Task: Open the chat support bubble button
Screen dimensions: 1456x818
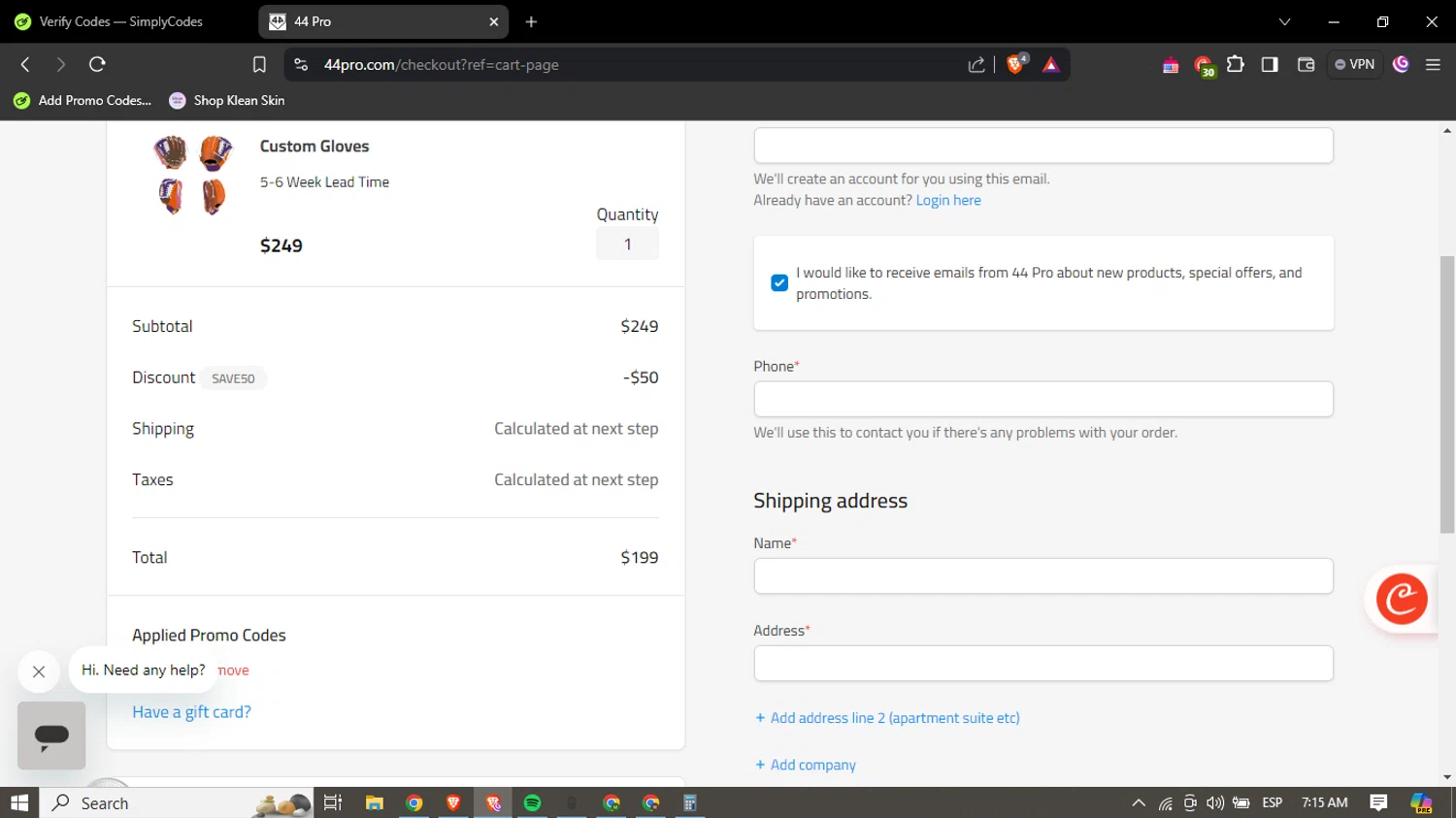Action: click(x=51, y=736)
